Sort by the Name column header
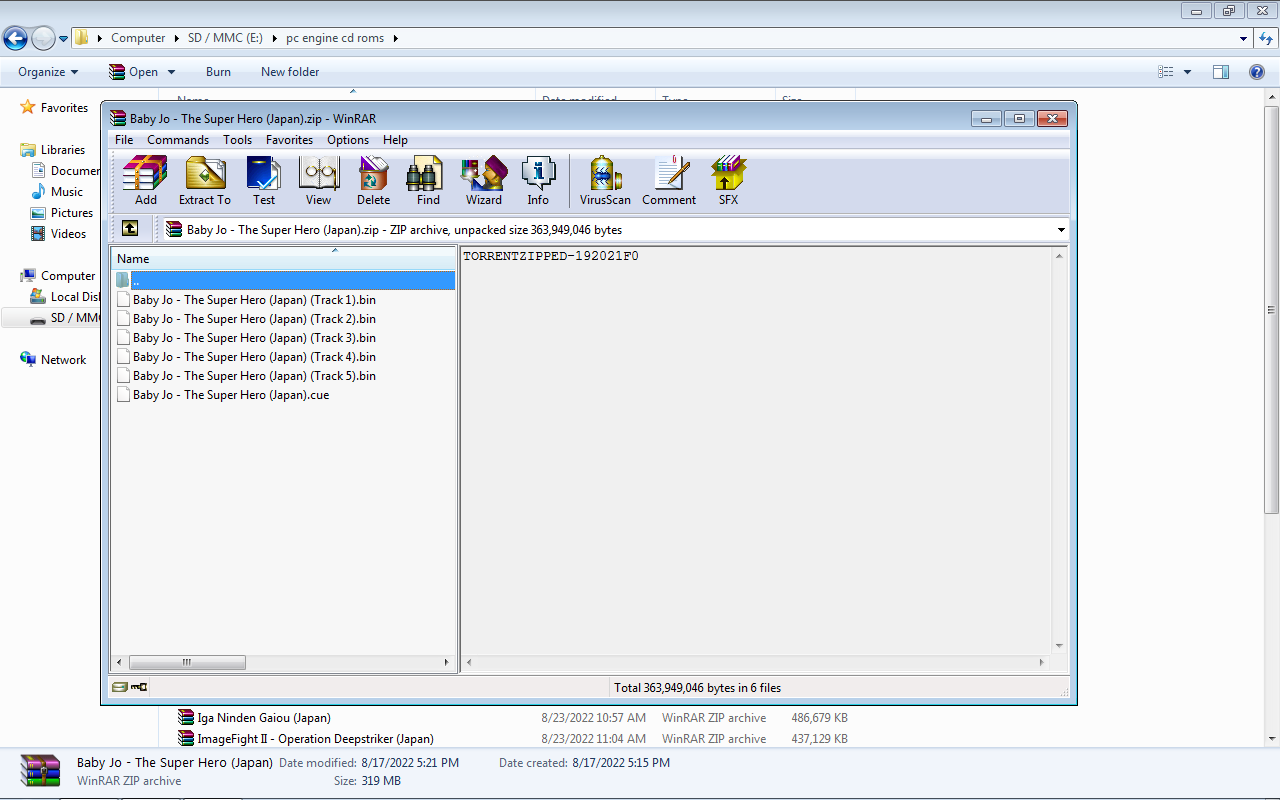This screenshot has width=1280, height=800. point(283,258)
